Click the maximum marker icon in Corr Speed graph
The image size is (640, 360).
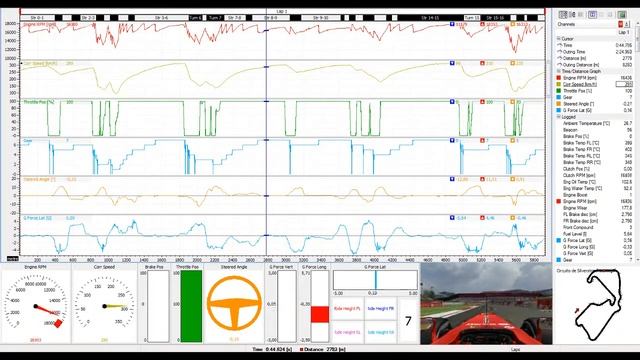(482, 63)
